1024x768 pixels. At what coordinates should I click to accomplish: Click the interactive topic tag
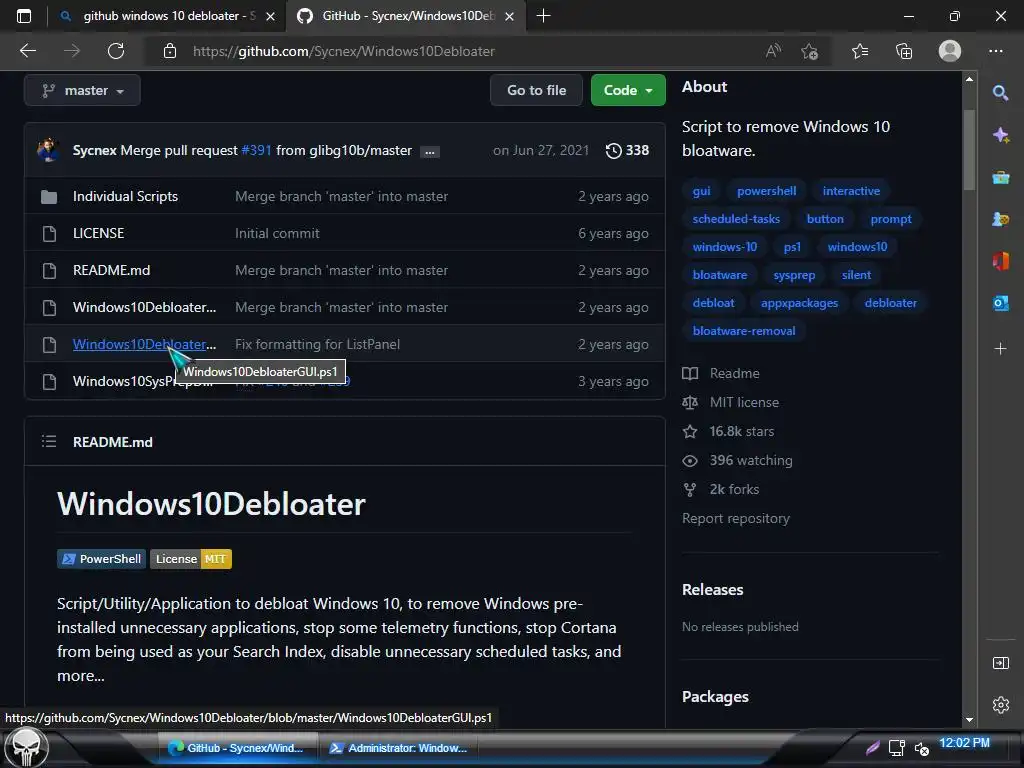(x=851, y=191)
